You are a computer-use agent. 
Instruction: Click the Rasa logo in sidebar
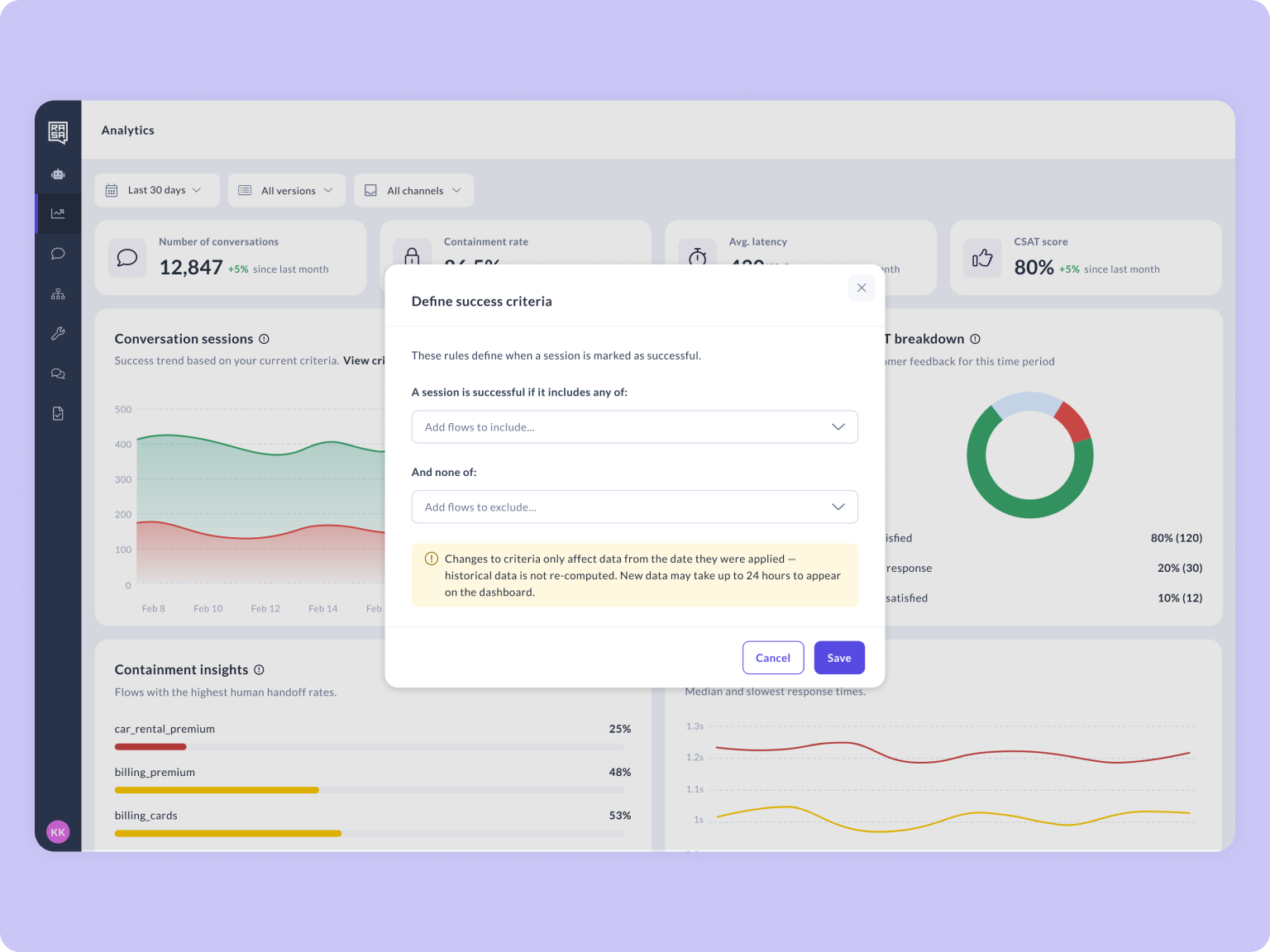click(58, 132)
